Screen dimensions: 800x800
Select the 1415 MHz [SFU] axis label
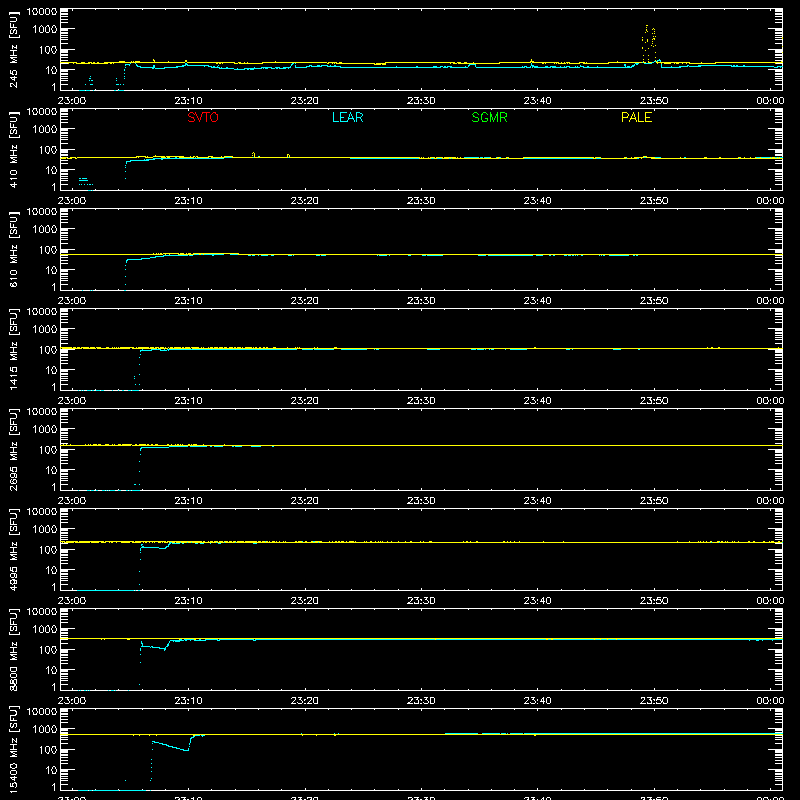(x=14, y=349)
